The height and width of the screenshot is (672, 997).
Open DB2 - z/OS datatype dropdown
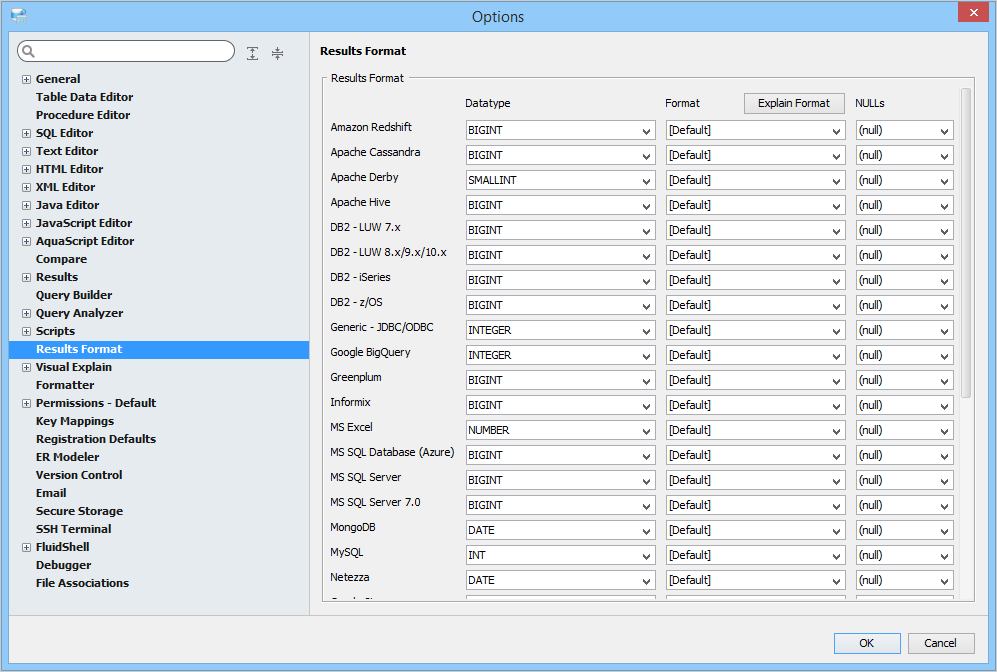tap(560, 305)
